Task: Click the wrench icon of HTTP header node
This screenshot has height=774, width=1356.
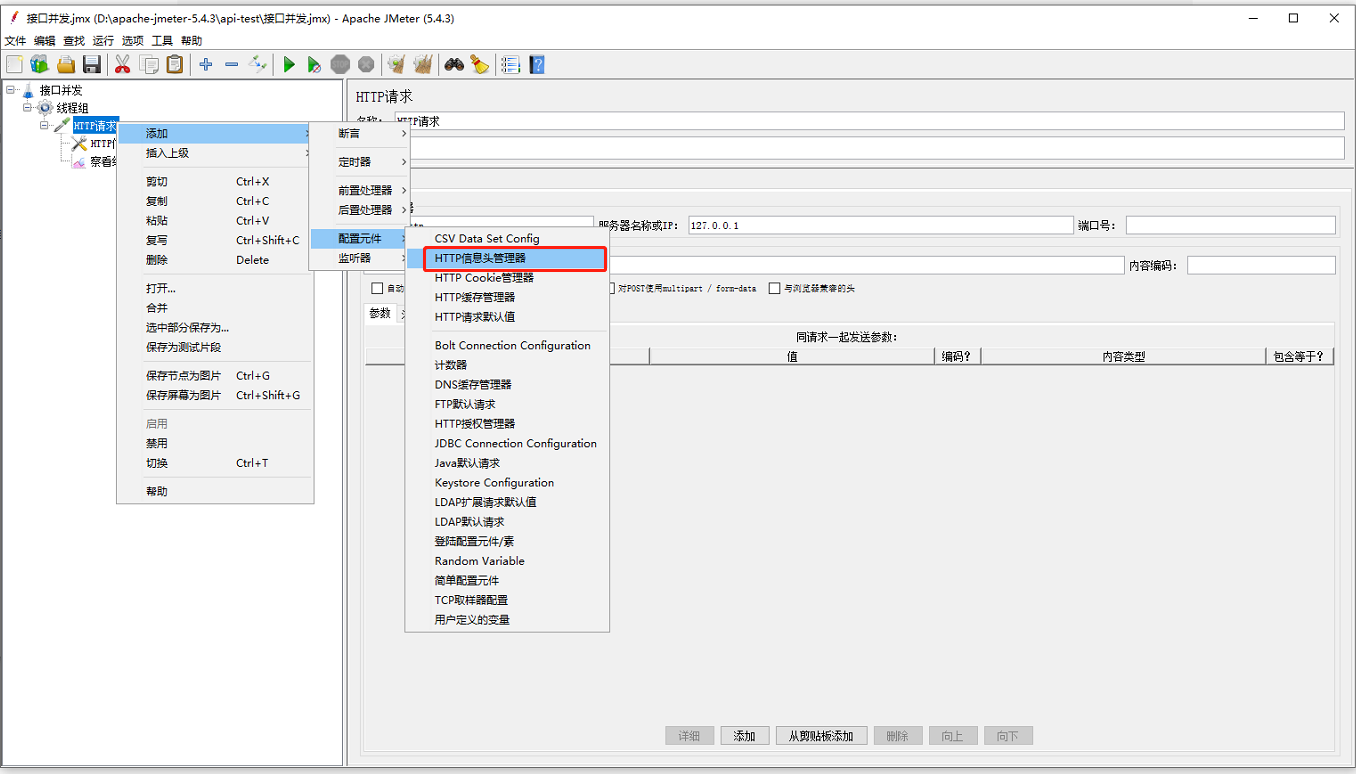Action: 79,144
